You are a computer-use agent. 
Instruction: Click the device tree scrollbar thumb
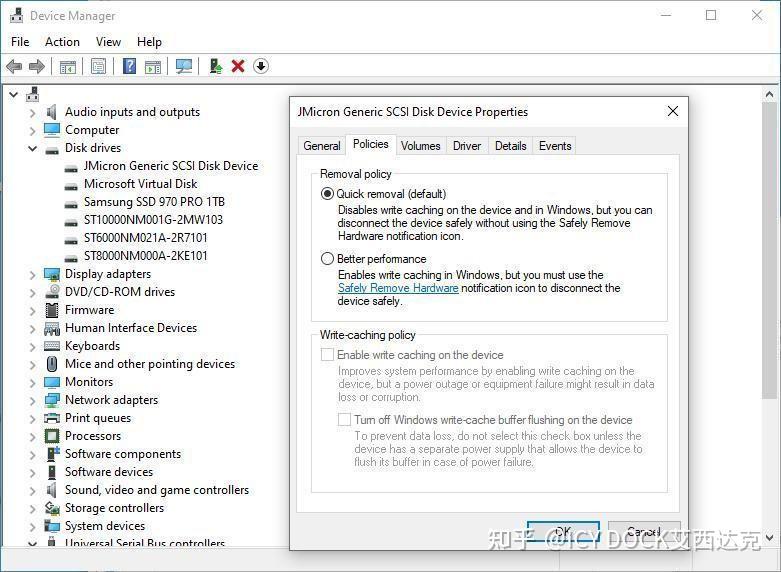point(770,250)
